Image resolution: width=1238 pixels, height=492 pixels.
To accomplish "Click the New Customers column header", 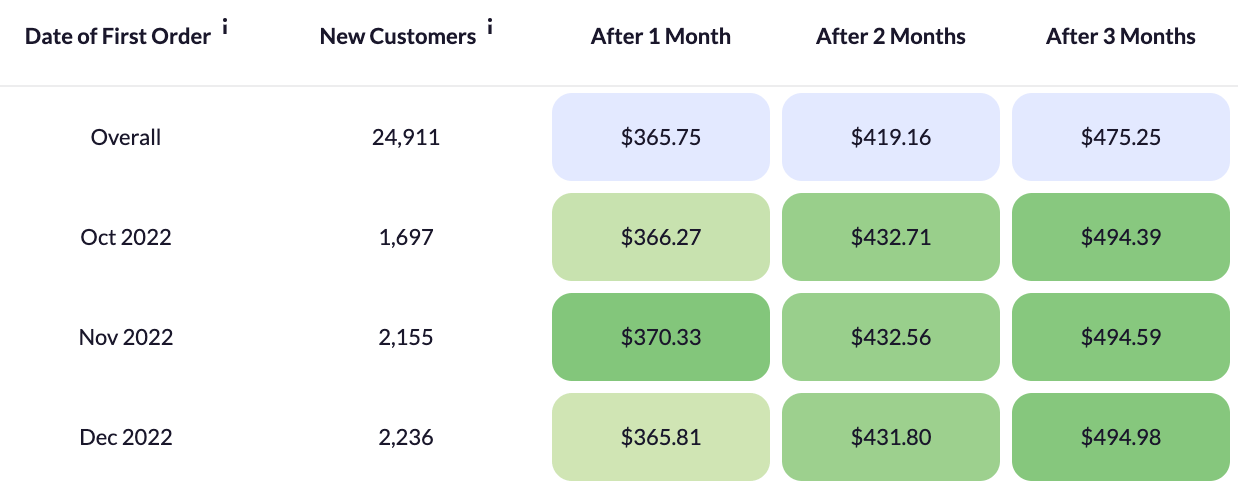I will click(x=398, y=37).
